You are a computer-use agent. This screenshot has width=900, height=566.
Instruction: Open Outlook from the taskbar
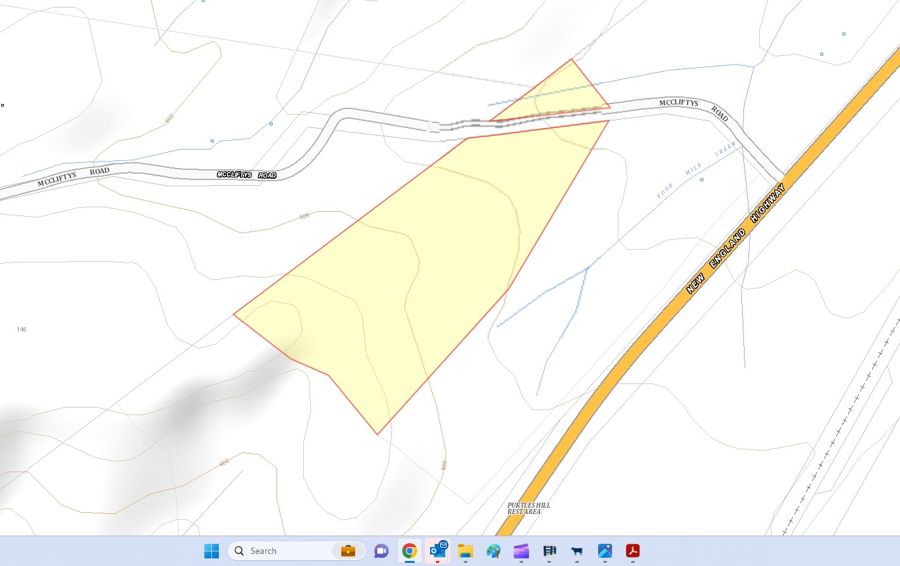438,550
